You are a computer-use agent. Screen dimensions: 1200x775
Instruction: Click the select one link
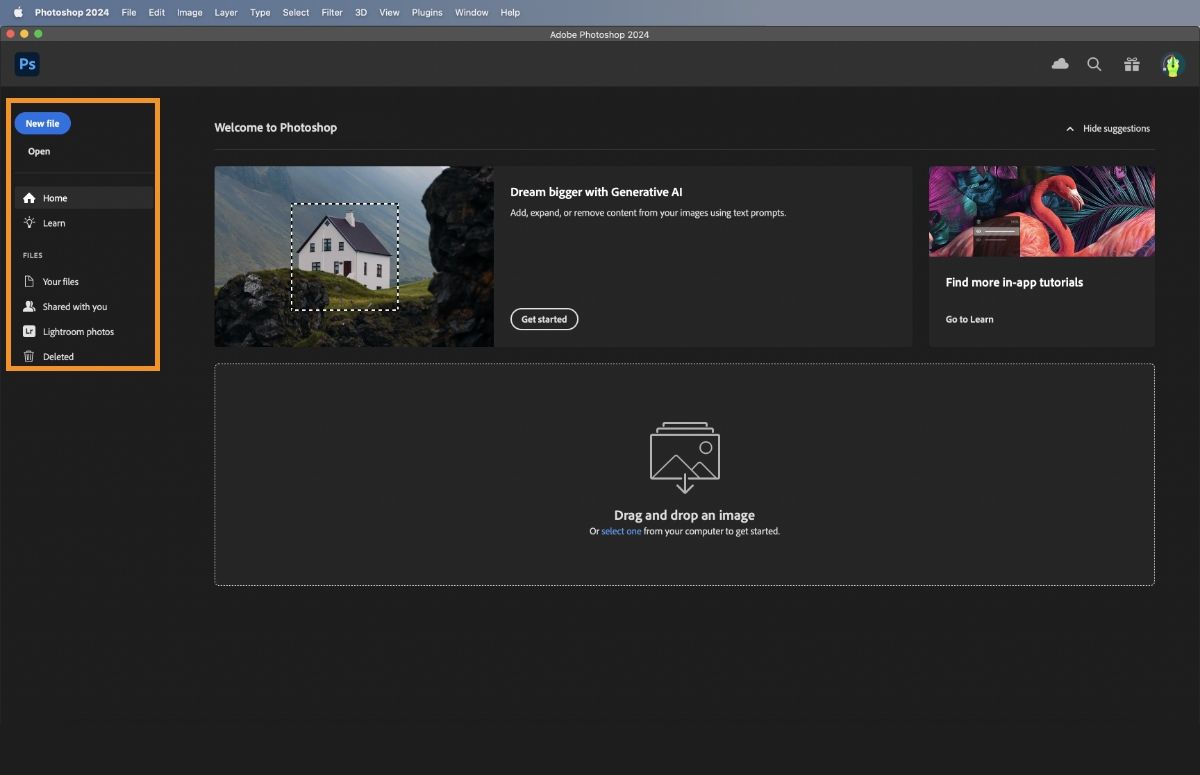click(619, 531)
